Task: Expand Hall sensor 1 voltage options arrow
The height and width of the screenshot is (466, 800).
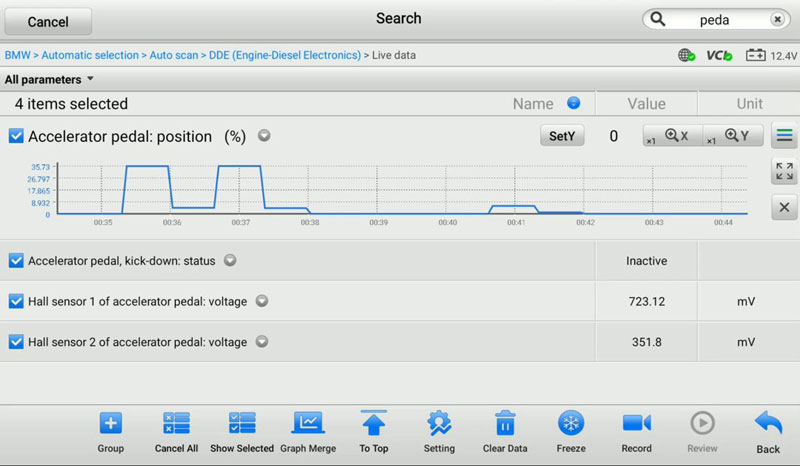Action: click(x=262, y=301)
